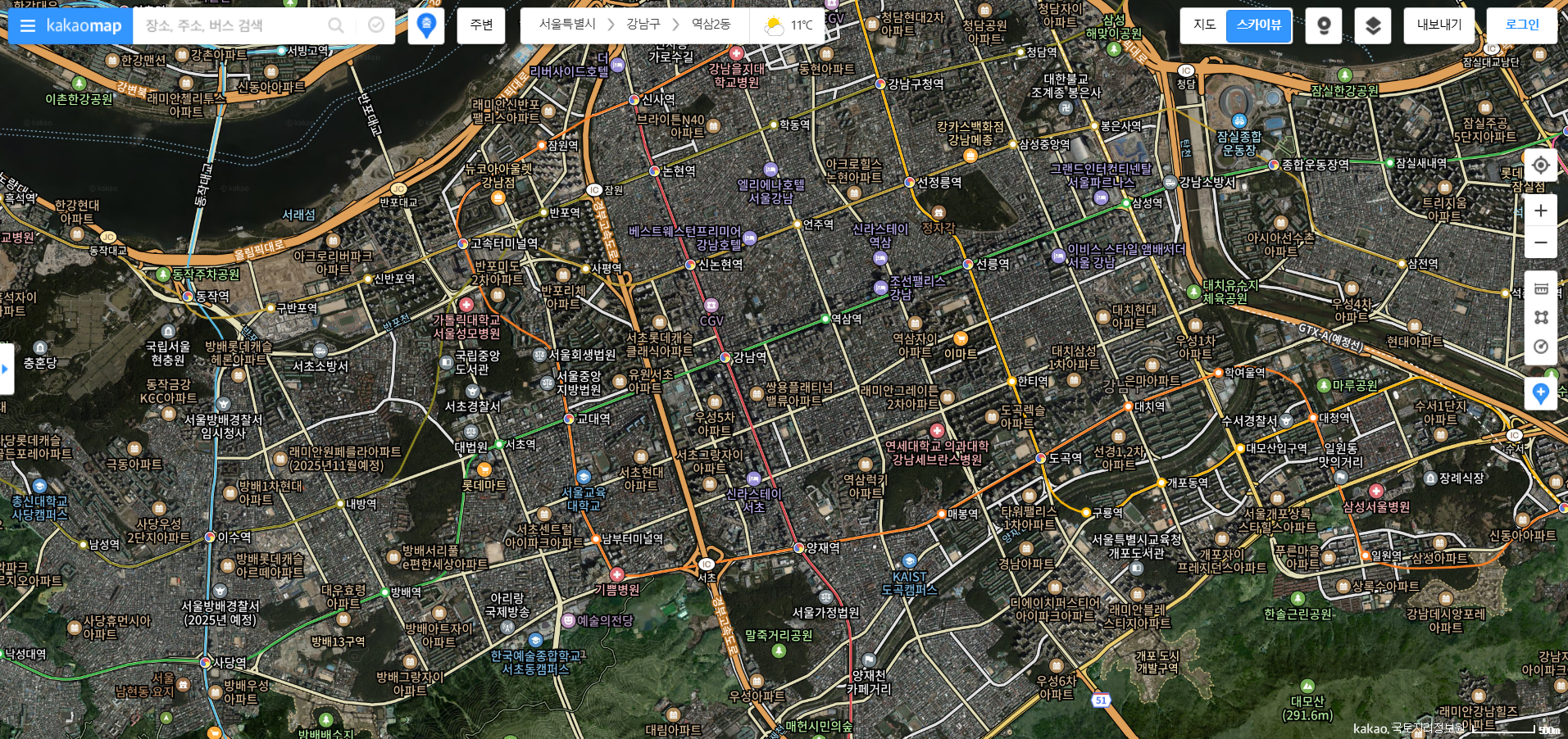
Task: Click the add place pin icon
Action: pyautogui.click(x=1541, y=394)
